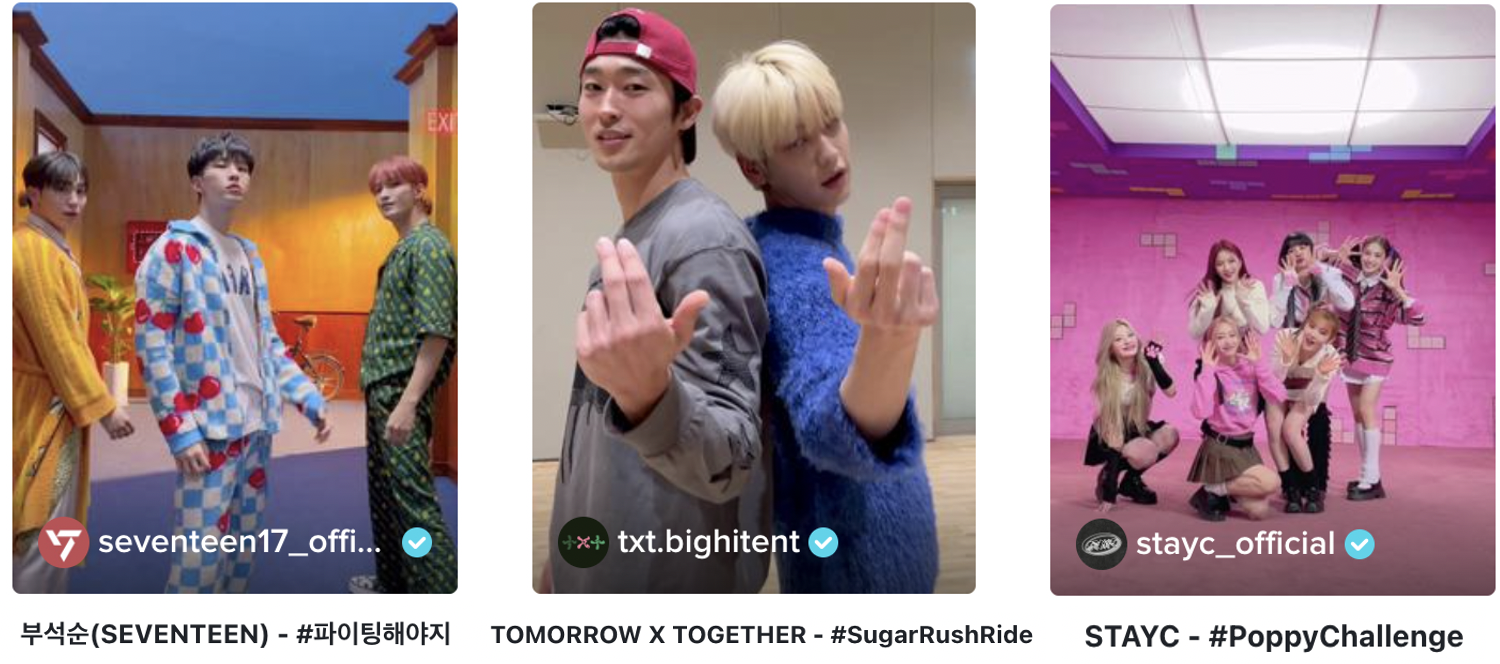This screenshot has height=664, width=1500.
Task: Visit the txt.bighitent account name
Action: pos(709,543)
